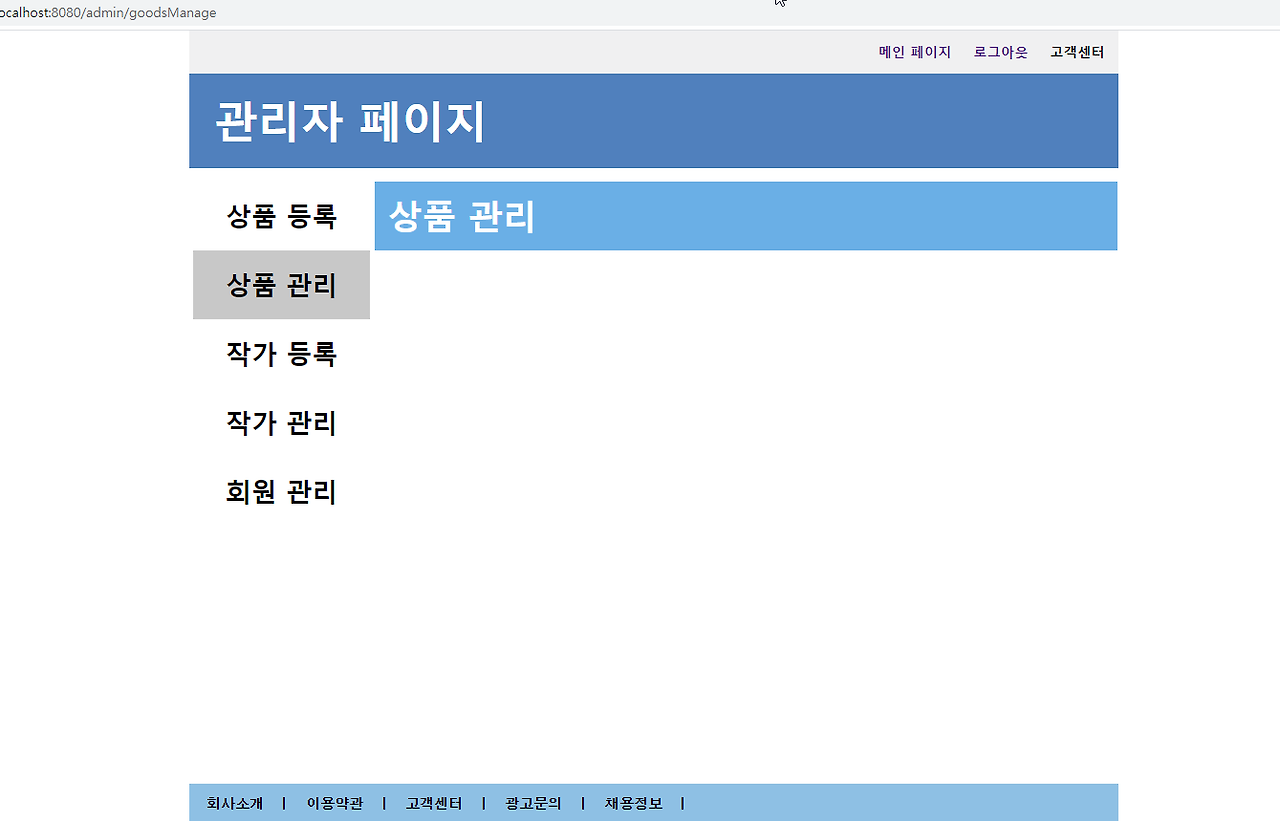Image resolution: width=1280 pixels, height=821 pixels.
Task: Click the browser address bar URL
Action: [108, 13]
